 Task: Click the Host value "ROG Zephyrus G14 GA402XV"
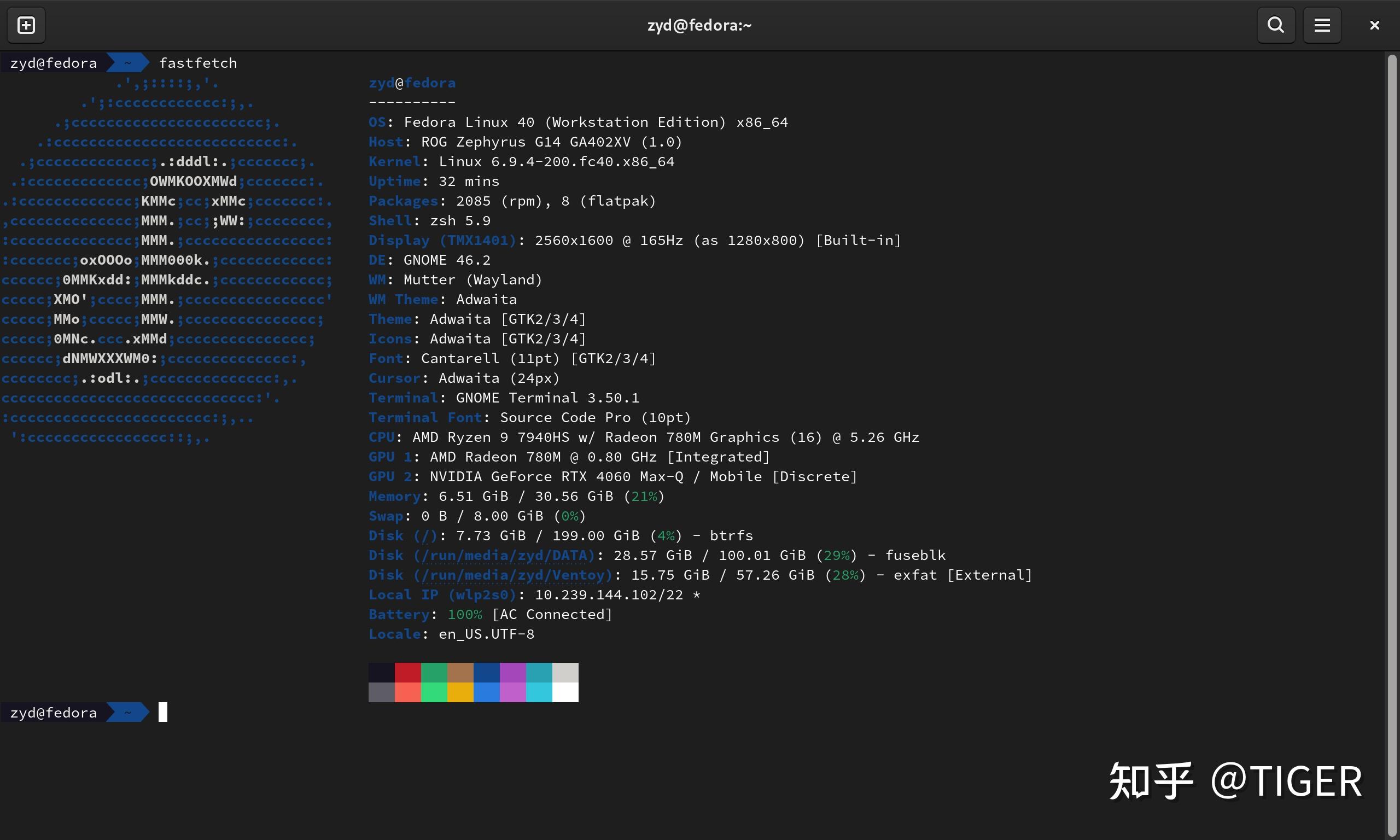coord(526,142)
